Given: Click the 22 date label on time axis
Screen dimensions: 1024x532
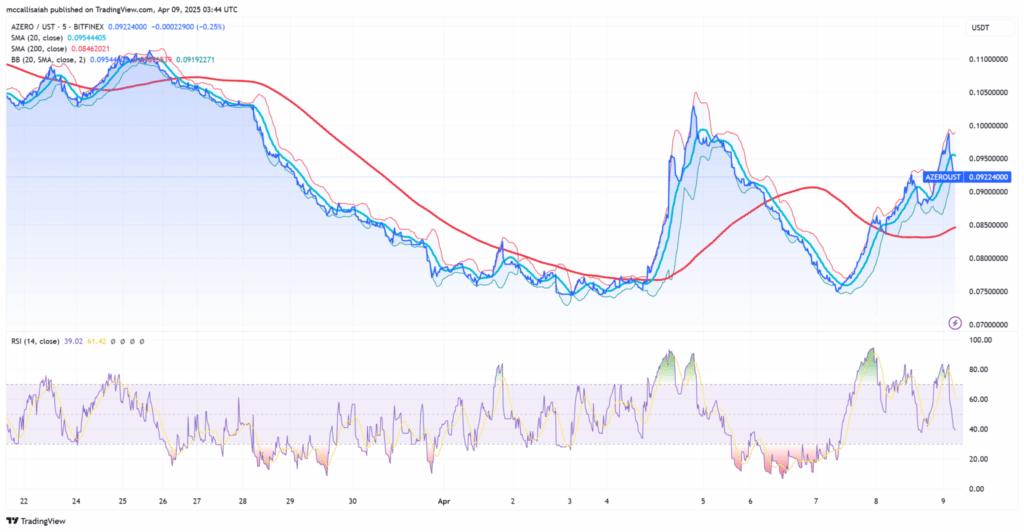Looking at the screenshot, I should [23, 501].
